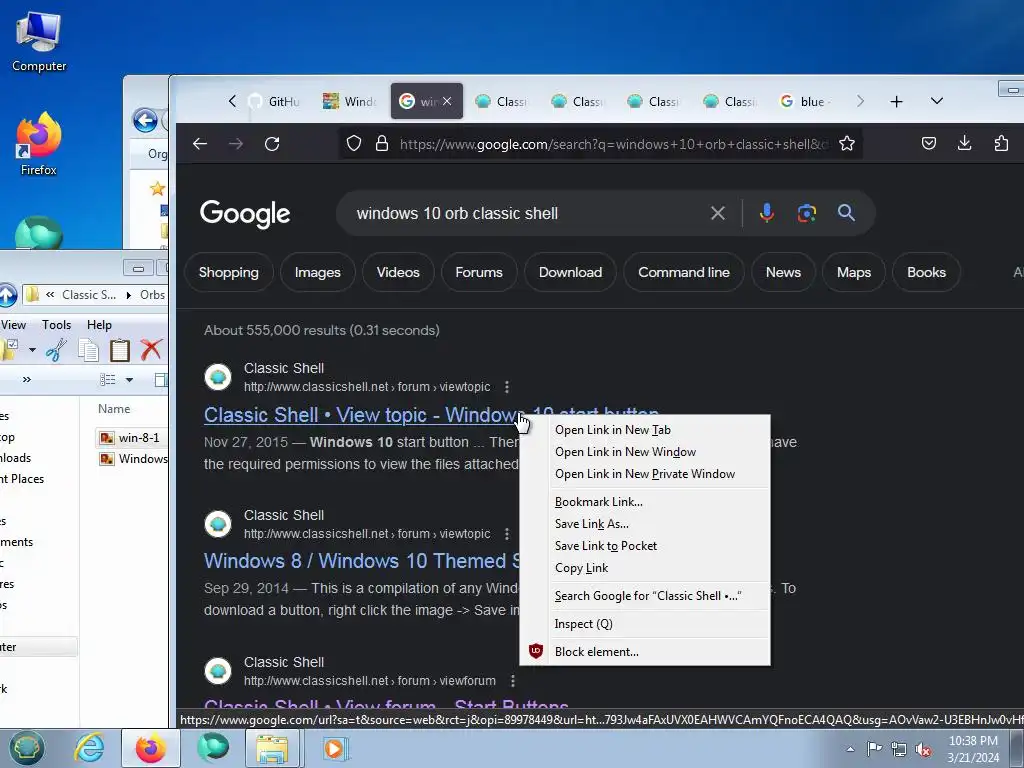The image size is (1024, 768).
Task: Open Computer desktop icon
Action: 39,41
